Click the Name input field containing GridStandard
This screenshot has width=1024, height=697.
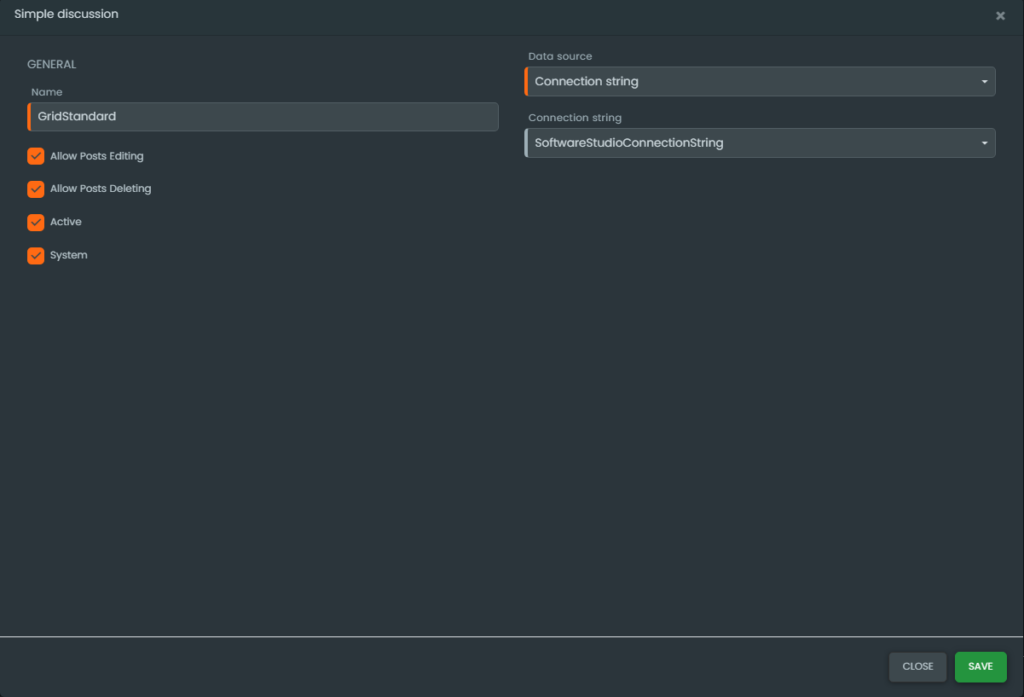pyautogui.click(x=264, y=117)
